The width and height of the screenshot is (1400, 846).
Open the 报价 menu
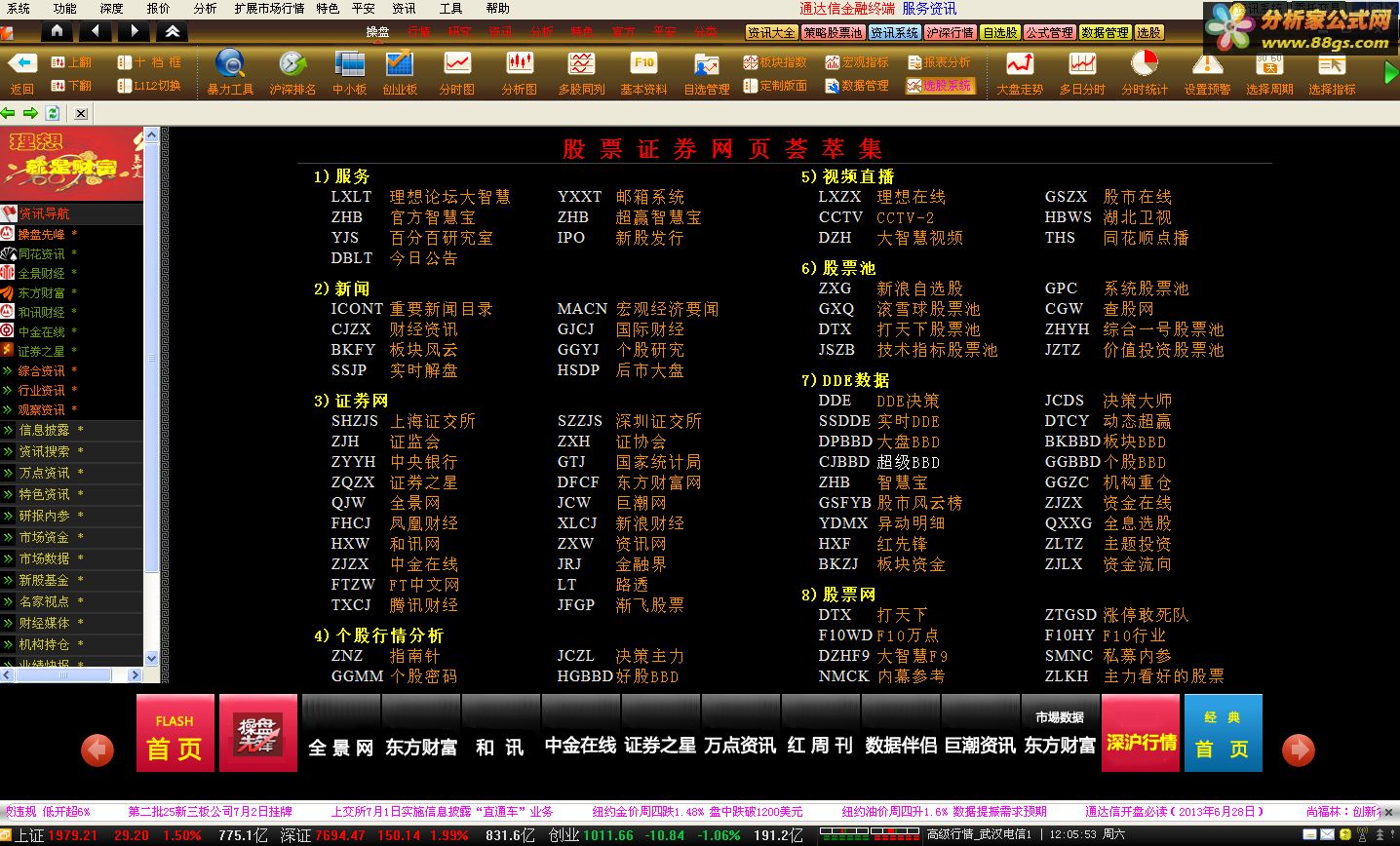click(158, 8)
